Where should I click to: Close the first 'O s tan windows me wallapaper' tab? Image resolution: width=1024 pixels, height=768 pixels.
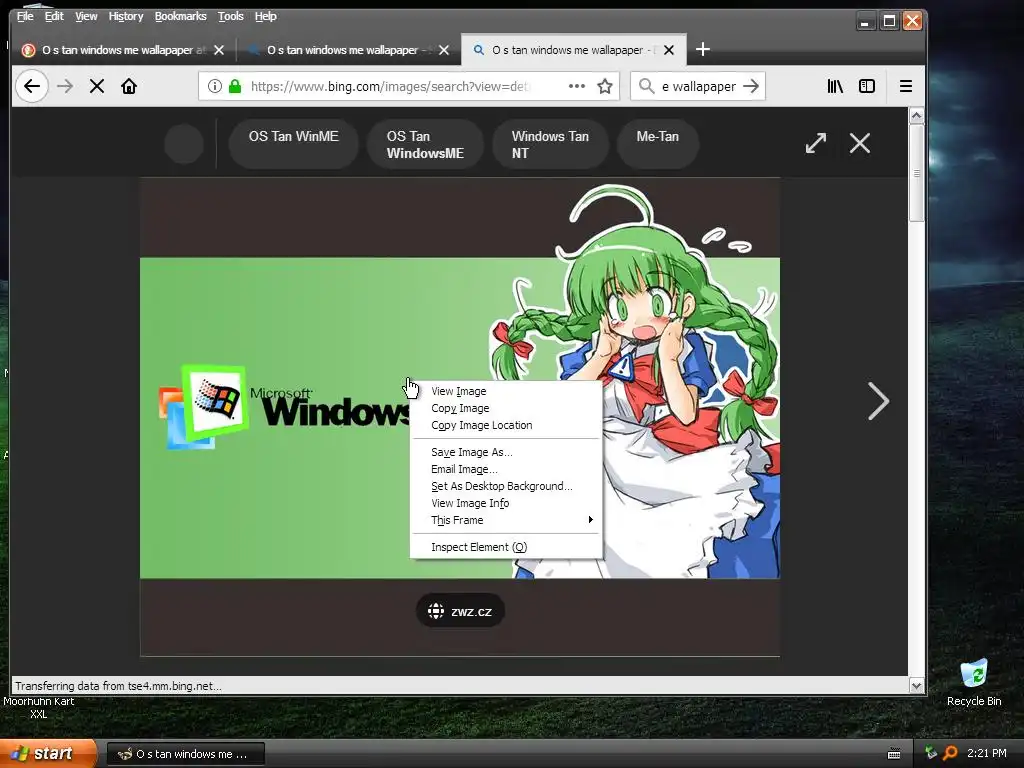pyautogui.click(x=219, y=50)
